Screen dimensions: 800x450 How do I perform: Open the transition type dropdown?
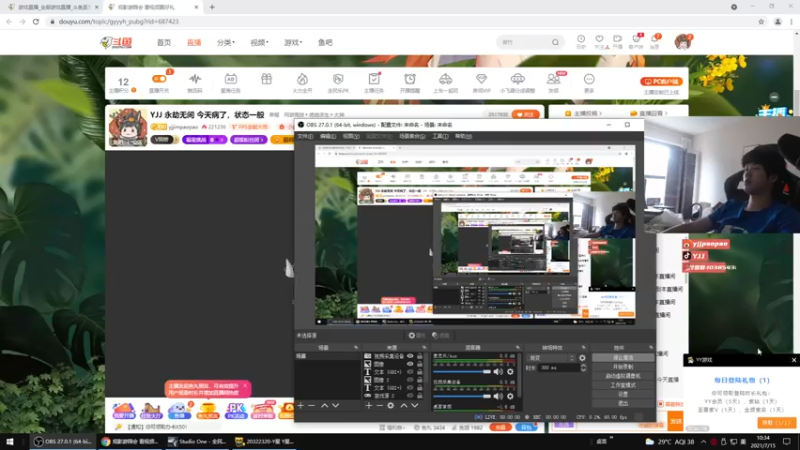(551, 358)
